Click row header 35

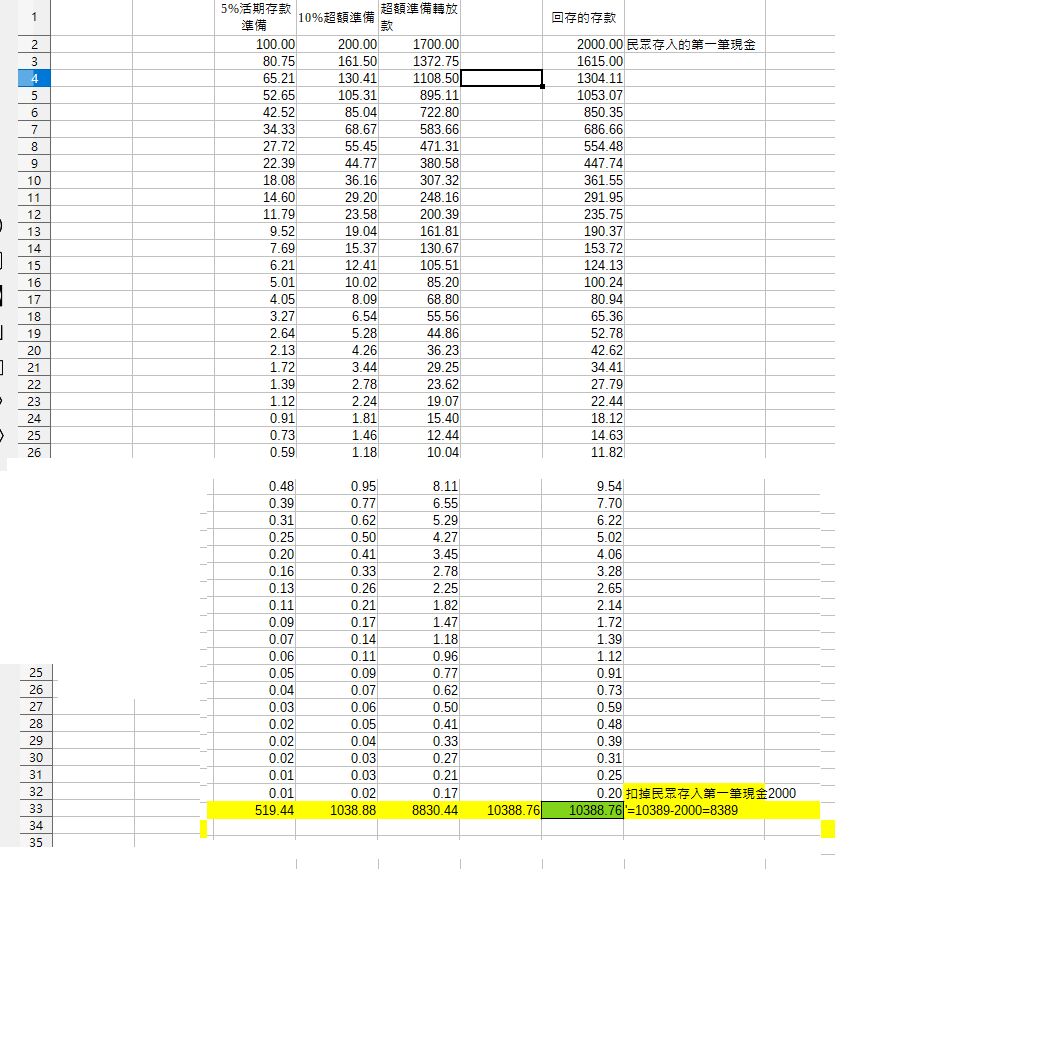click(x=34, y=843)
